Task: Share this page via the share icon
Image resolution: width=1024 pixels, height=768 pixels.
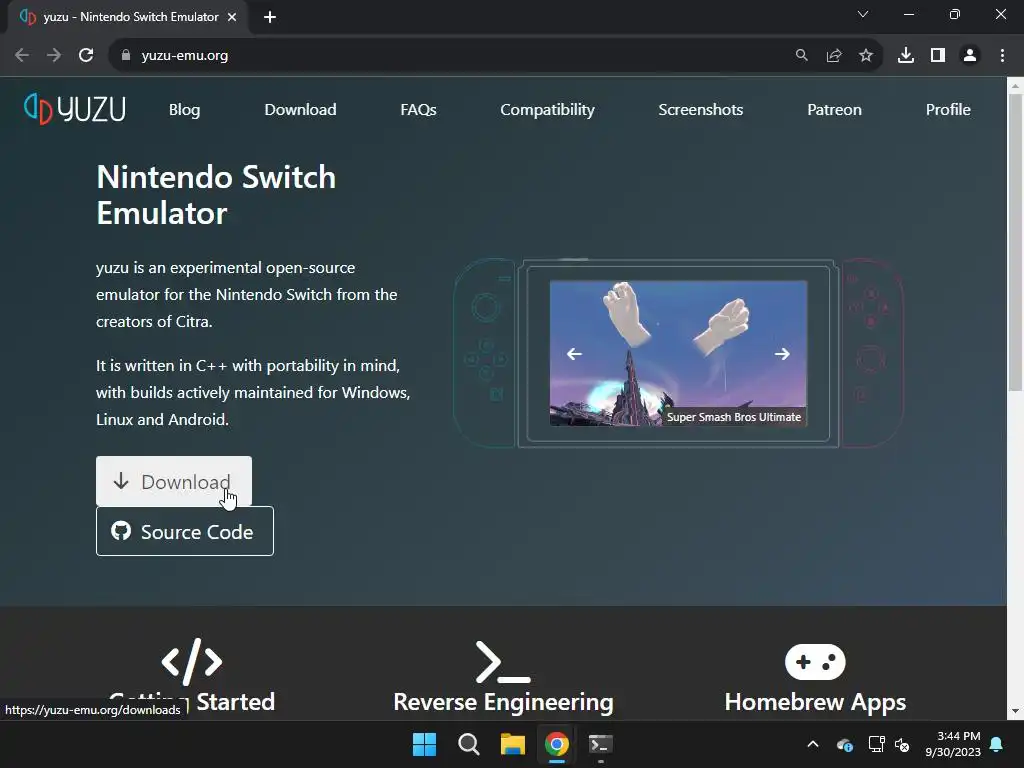Action: (x=834, y=56)
